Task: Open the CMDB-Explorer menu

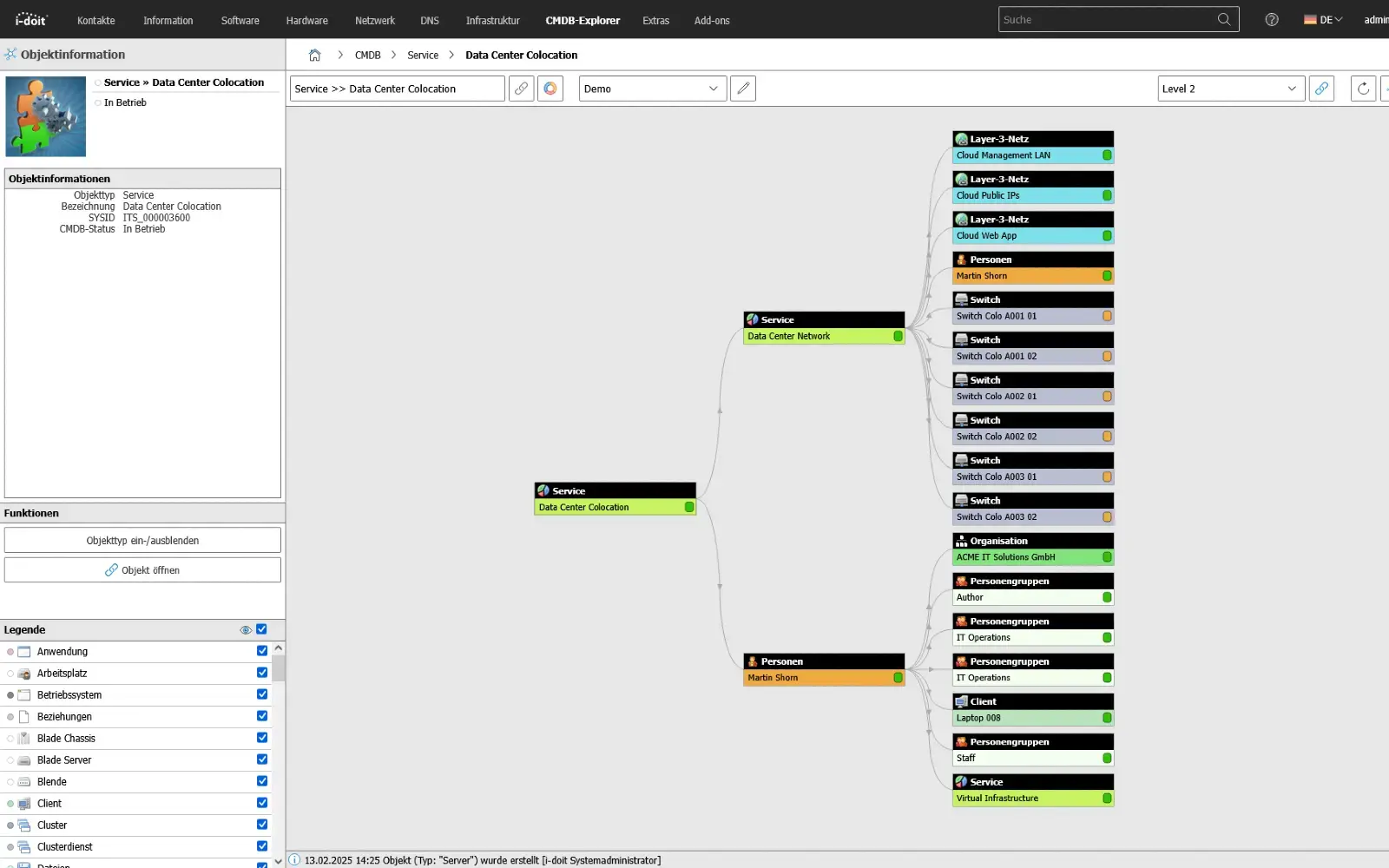Action: [x=583, y=20]
